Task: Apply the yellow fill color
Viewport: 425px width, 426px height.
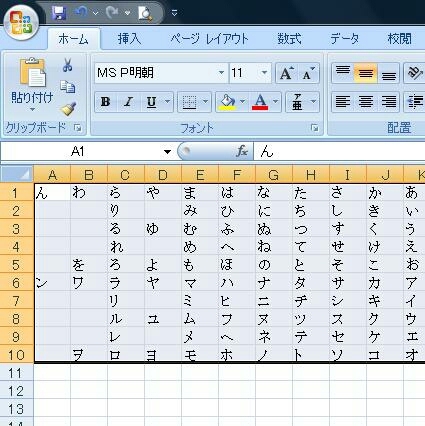Action: [227, 102]
